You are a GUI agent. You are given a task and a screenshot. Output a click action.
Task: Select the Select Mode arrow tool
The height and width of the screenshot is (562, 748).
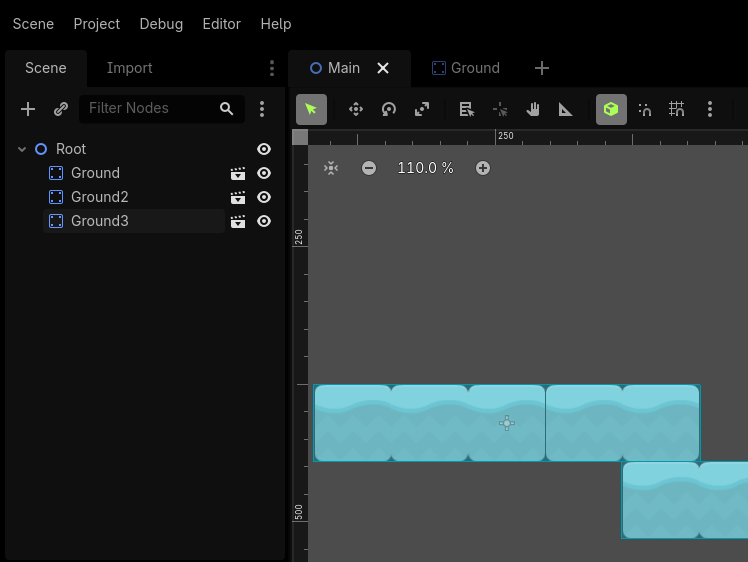coord(311,109)
